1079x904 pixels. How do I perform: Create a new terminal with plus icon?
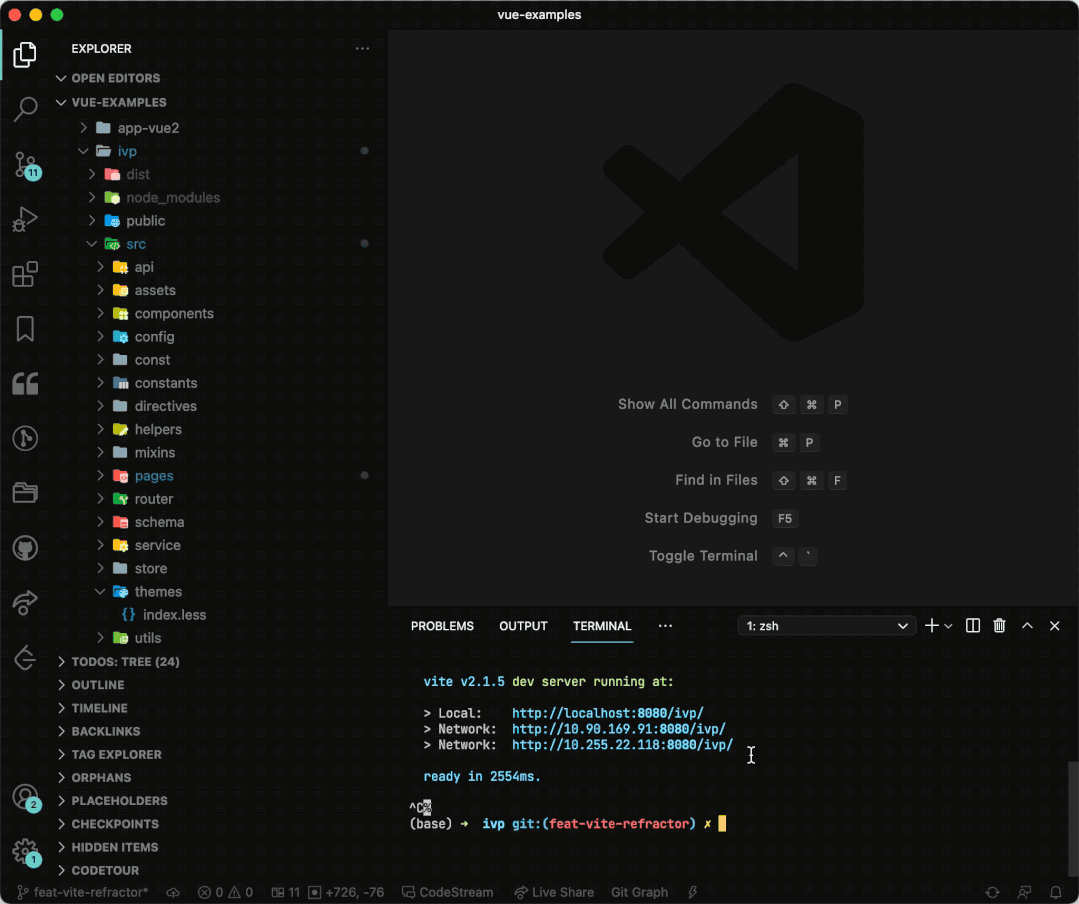point(931,625)
